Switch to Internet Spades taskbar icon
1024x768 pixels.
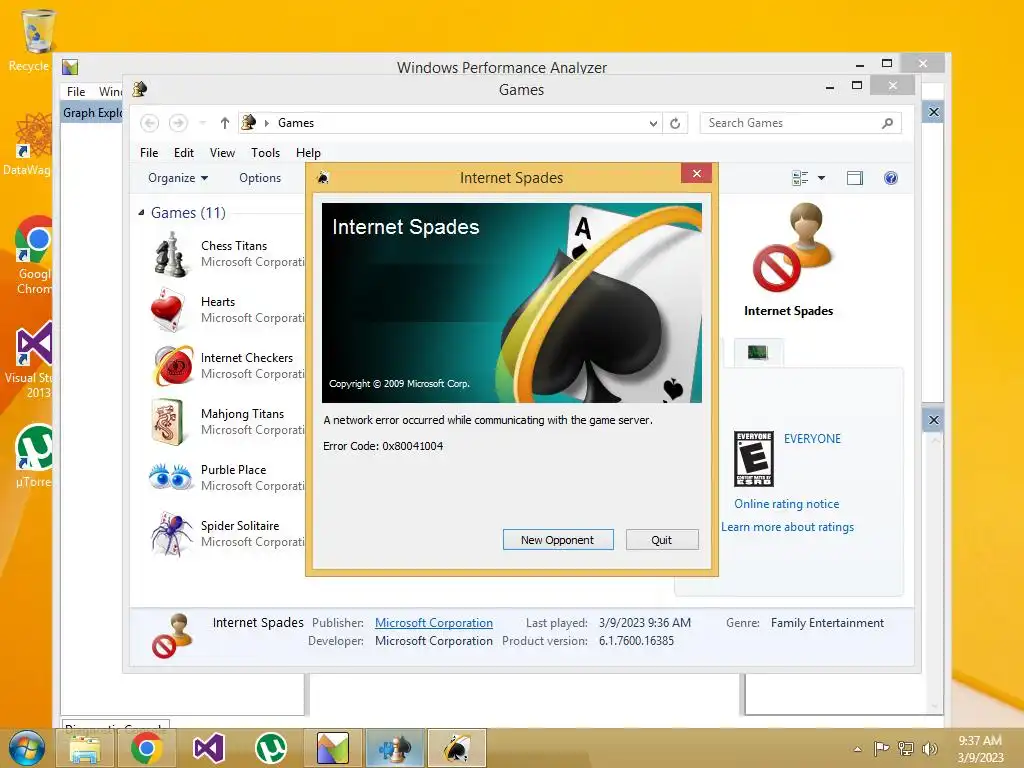(456, 748)
